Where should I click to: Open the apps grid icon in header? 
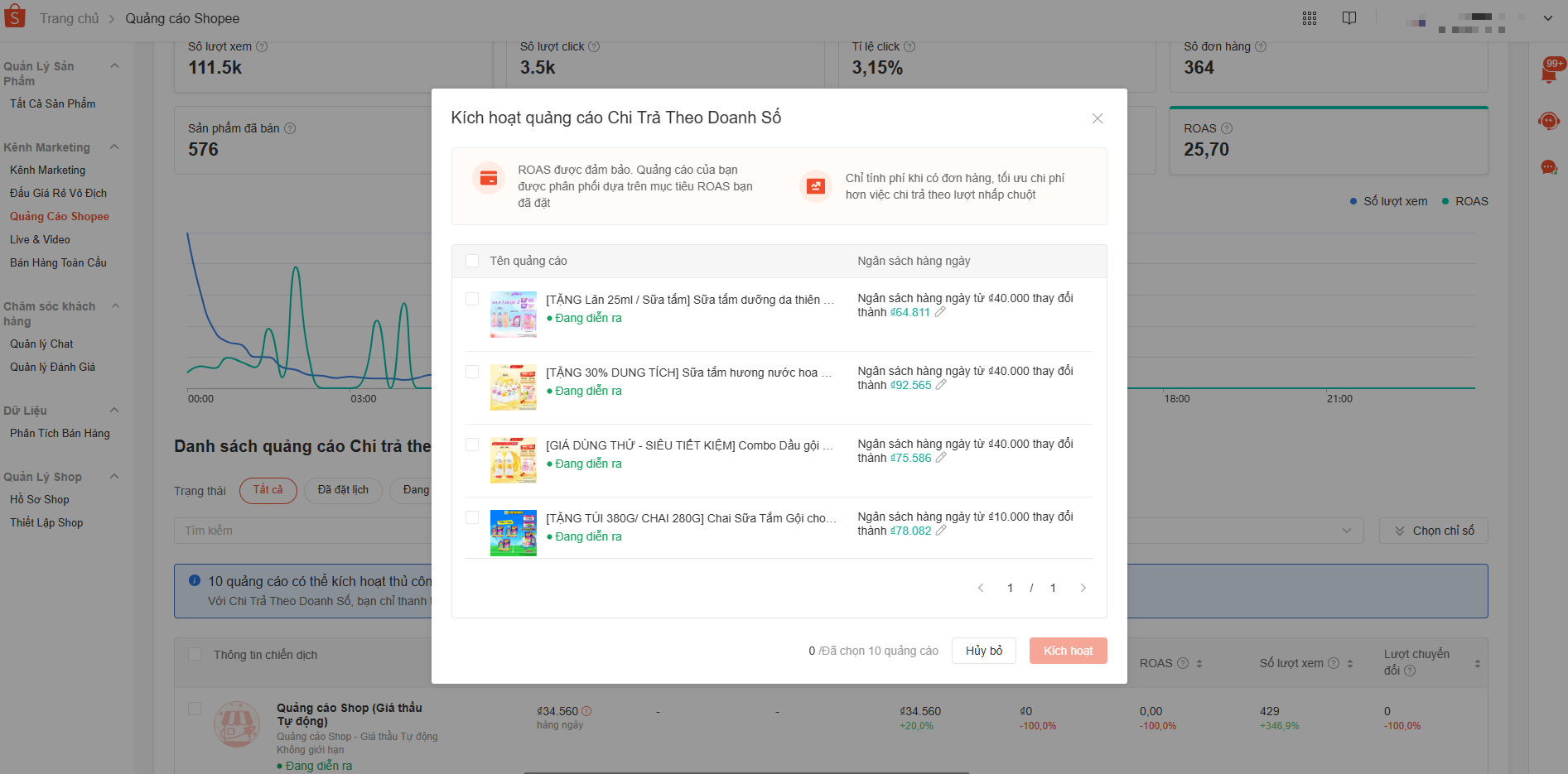pyautogui.click(x=1310, y=18)
